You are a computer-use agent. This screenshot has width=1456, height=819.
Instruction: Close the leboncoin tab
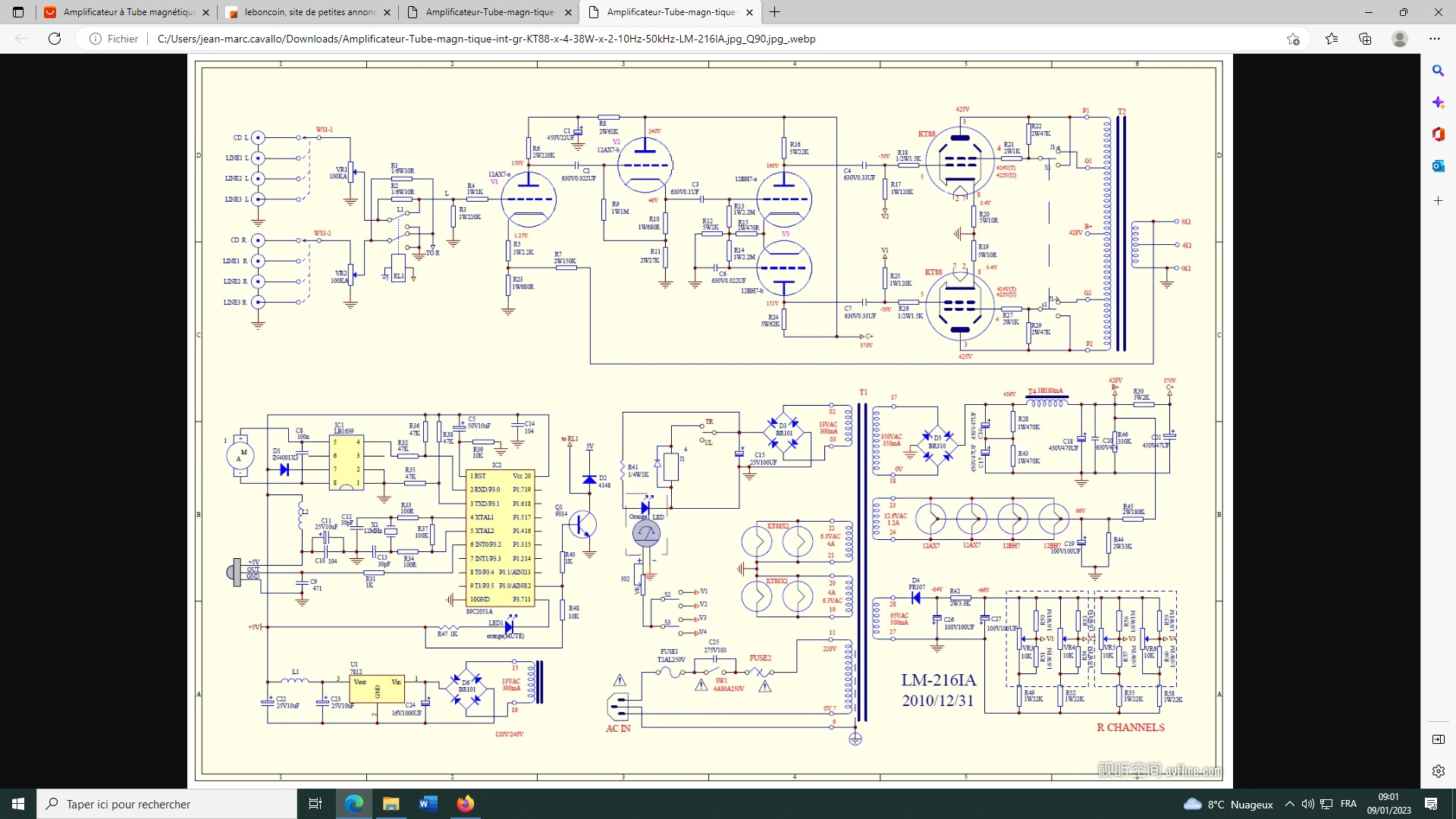point(387,12)
